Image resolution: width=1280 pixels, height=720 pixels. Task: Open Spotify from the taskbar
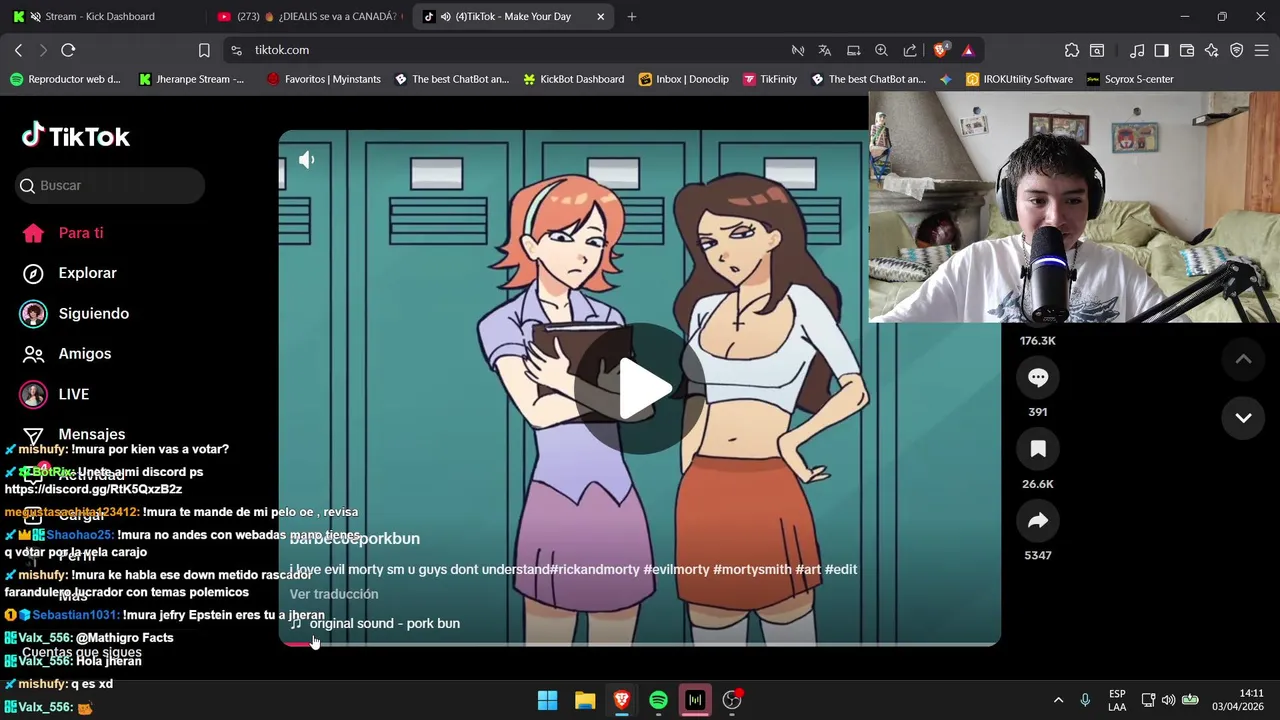658,700
